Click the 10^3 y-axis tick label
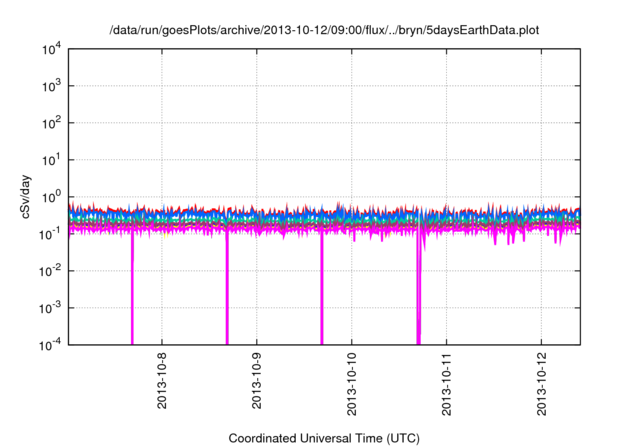Screen dimensions: 640x448 tap(52, 86)
